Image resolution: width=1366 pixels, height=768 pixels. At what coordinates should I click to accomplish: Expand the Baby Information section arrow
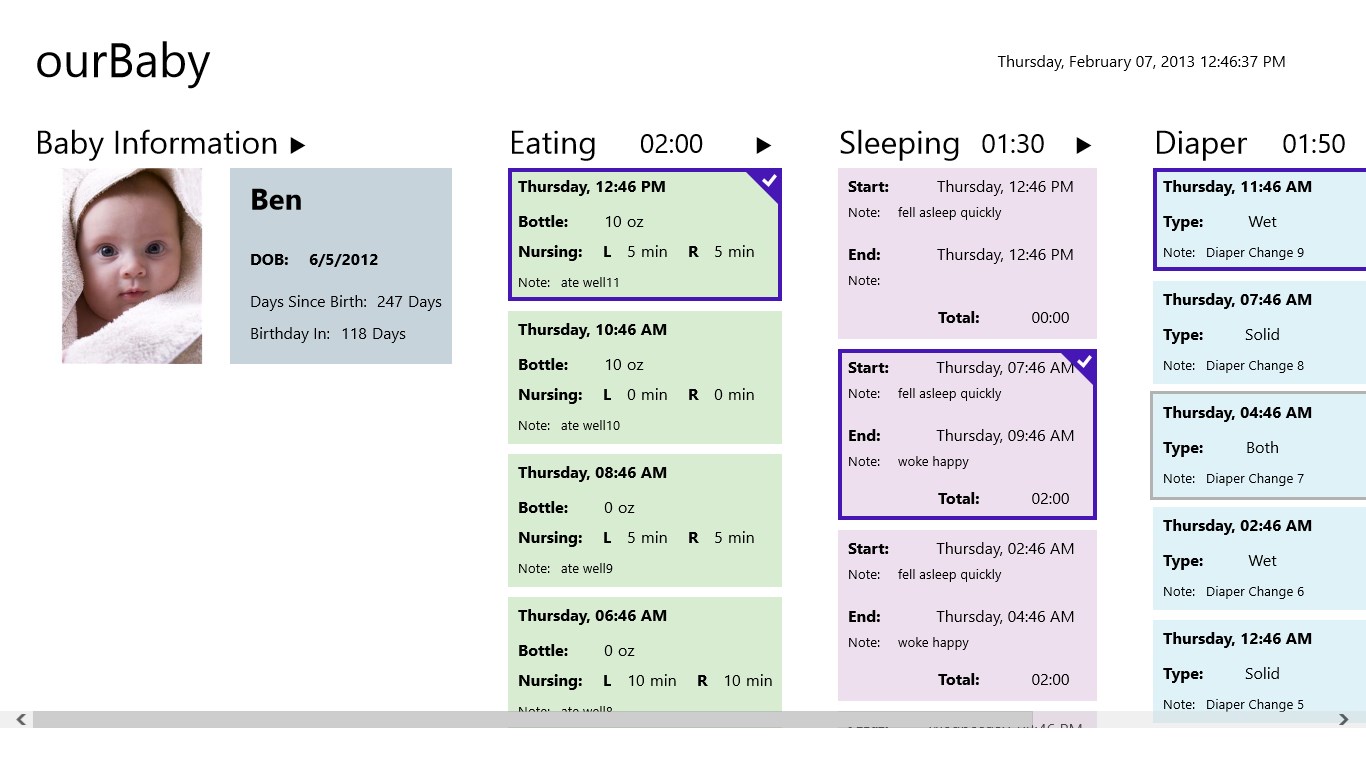[297, 145]
